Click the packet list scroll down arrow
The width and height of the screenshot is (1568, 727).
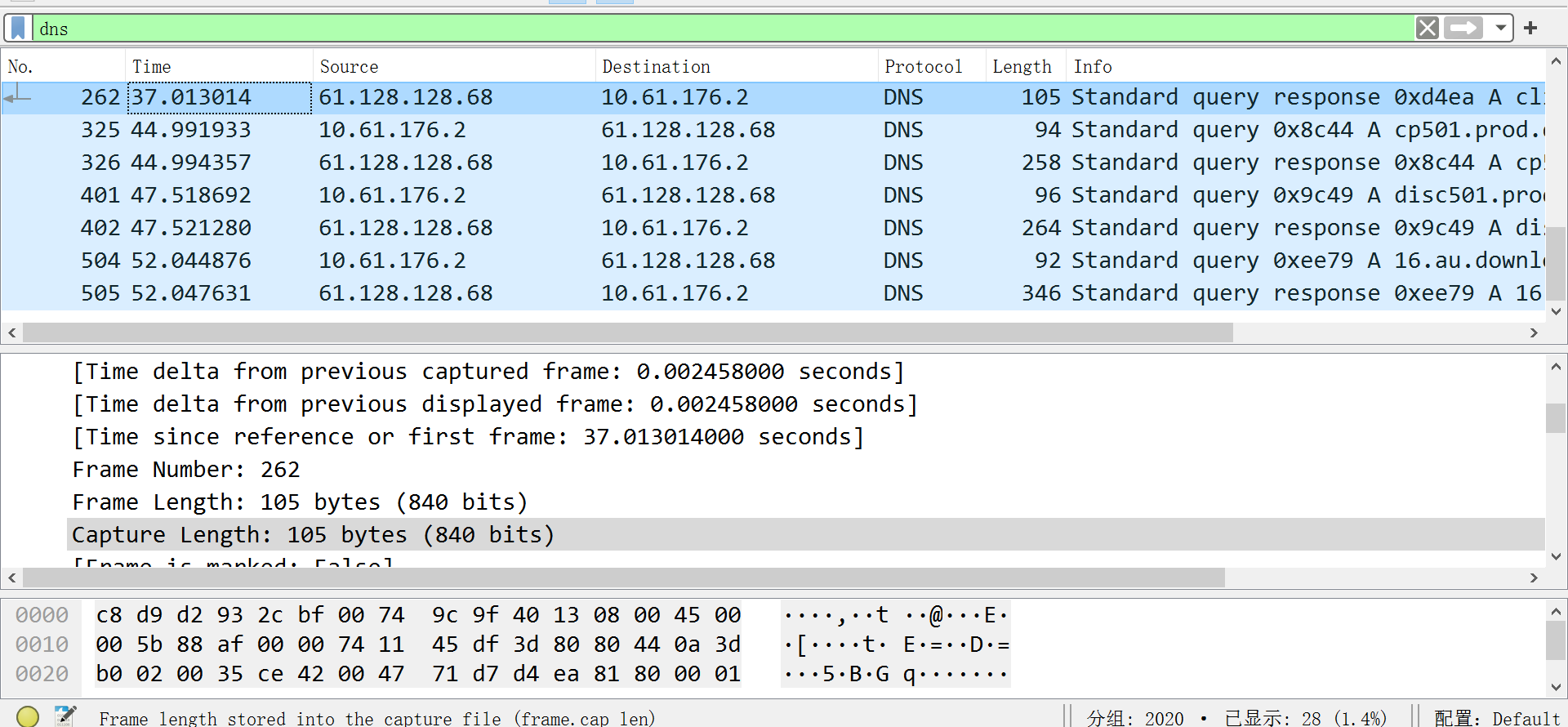1556,311
